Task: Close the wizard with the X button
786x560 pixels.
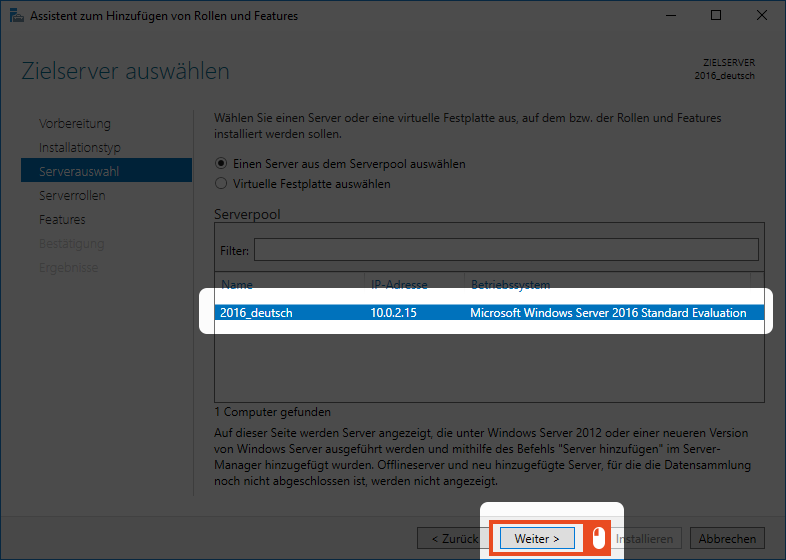Action: [x=760, y=16]
